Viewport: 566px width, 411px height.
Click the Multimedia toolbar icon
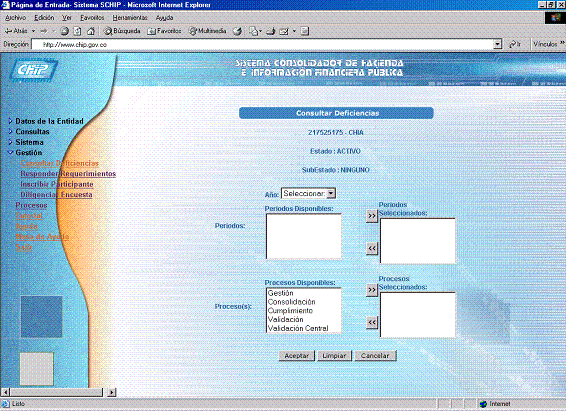[x=208, y=31]
